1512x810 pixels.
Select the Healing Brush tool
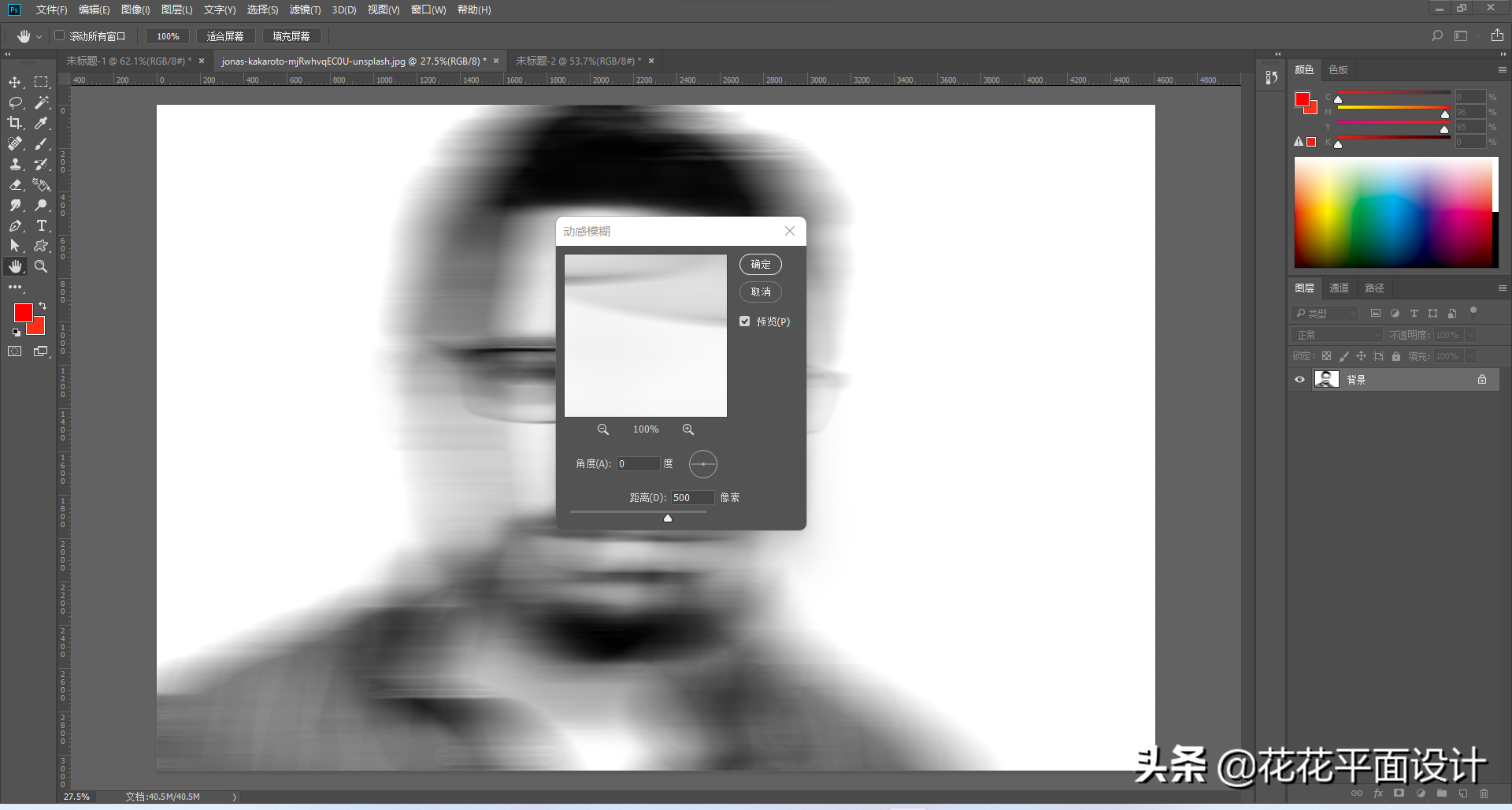tap(15, 143)
